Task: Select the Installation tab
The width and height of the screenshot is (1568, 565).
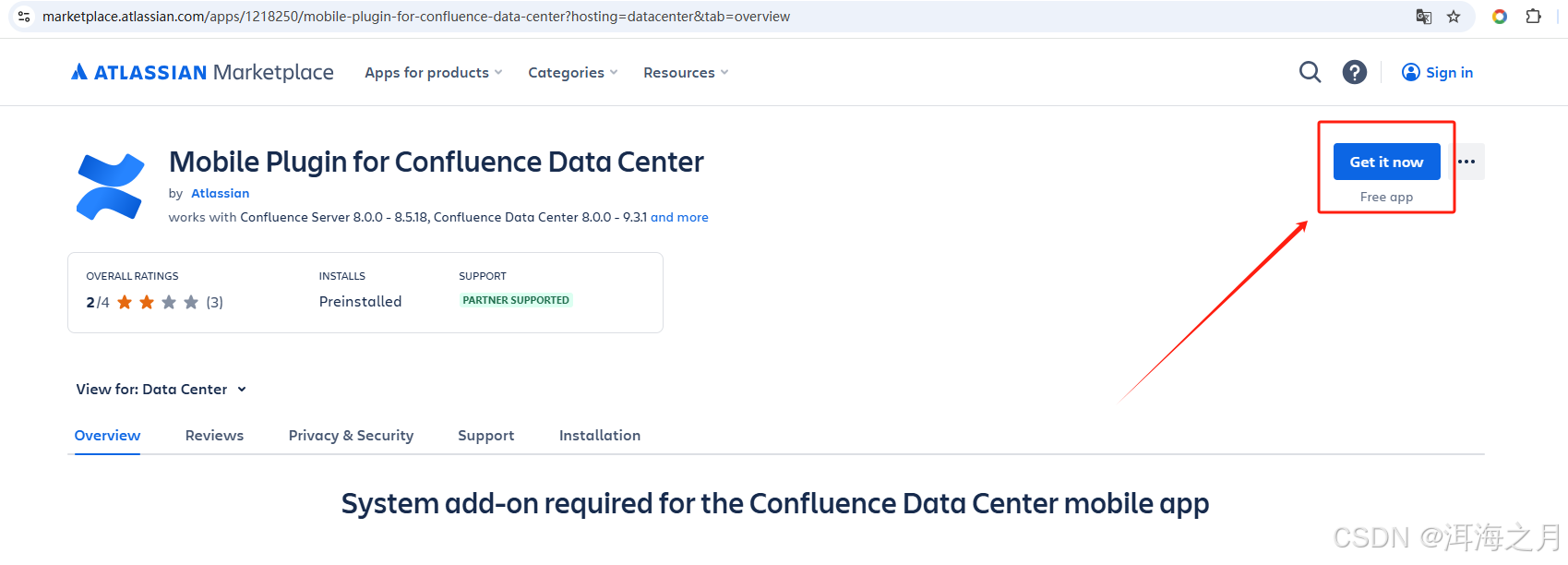Action: coord(599,436)
